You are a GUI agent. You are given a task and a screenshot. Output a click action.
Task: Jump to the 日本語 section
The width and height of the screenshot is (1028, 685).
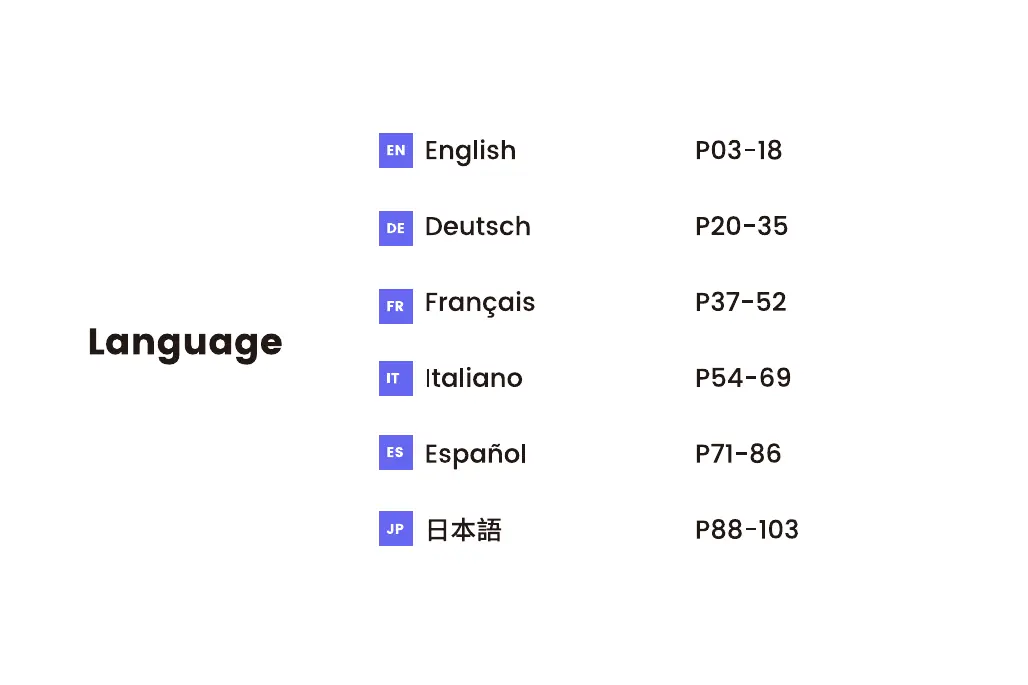click(x=463, y=530)
